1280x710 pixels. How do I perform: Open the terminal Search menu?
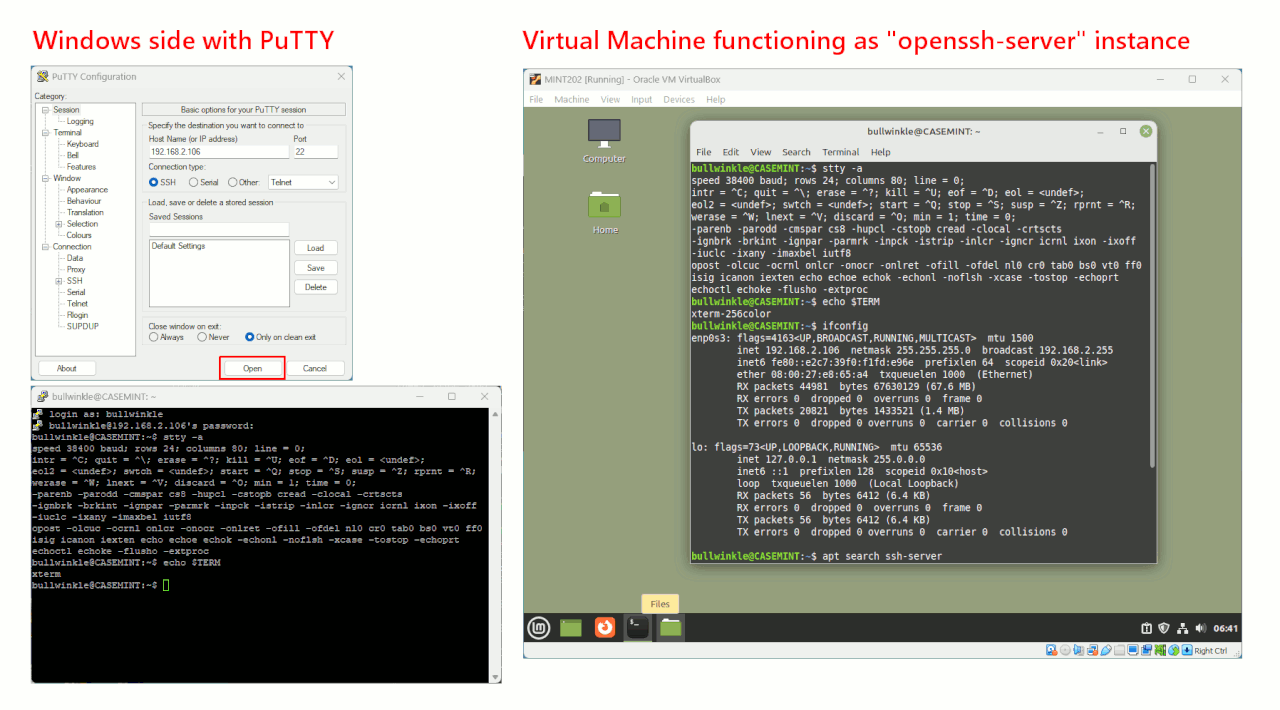click(796, 152)
